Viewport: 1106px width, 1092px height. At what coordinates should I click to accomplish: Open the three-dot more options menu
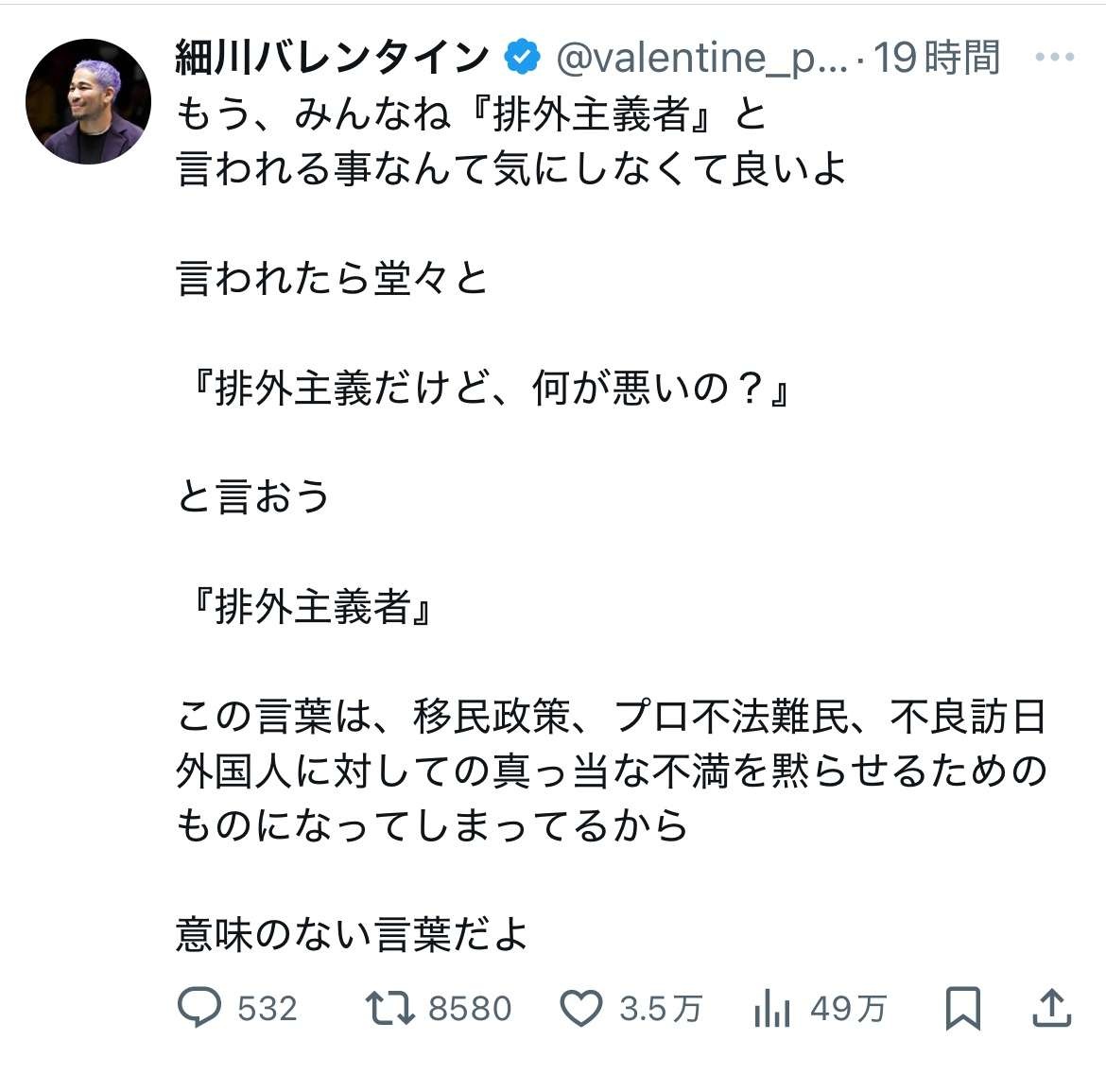(1054, 58)
